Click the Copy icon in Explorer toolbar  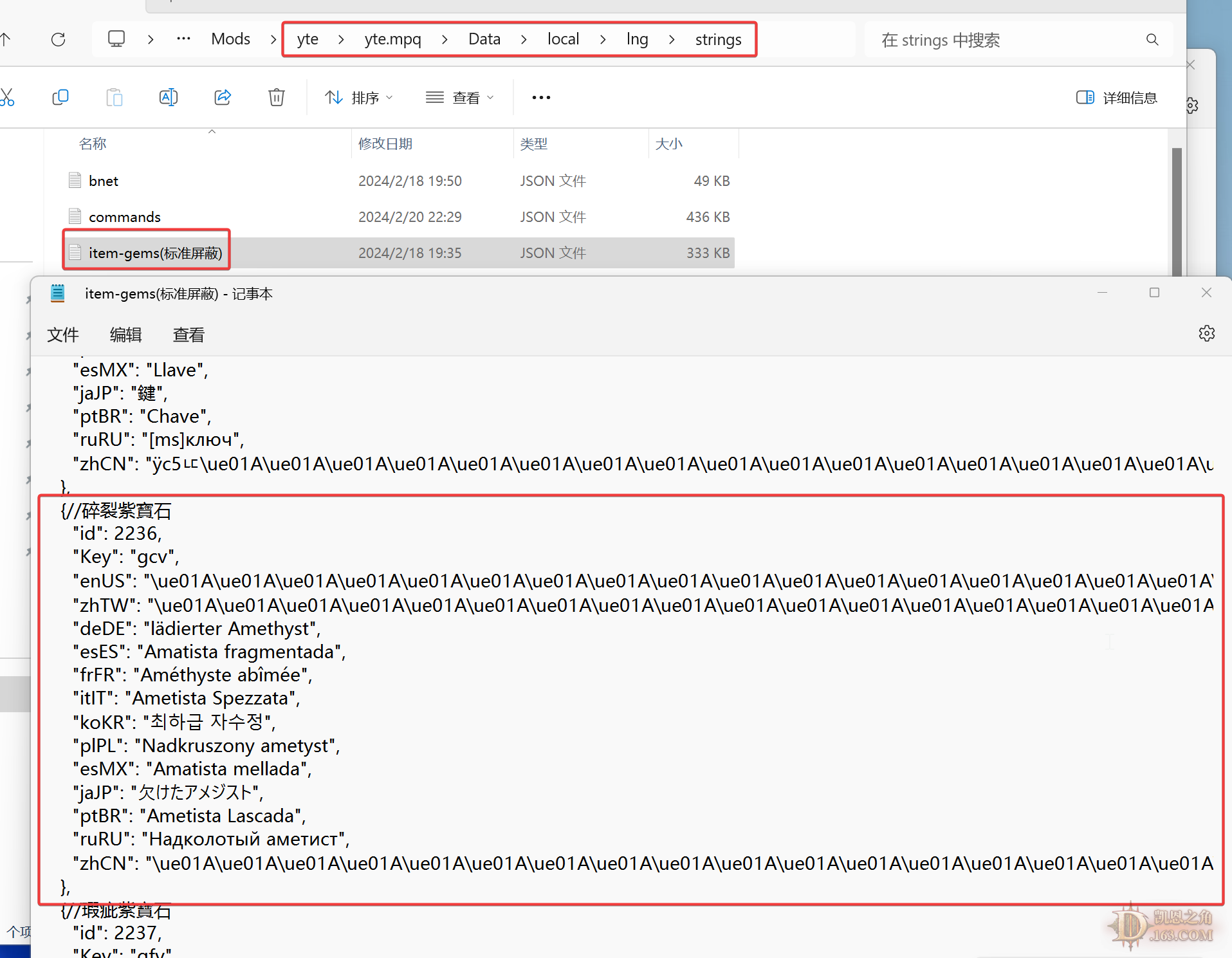click(60, 97)
